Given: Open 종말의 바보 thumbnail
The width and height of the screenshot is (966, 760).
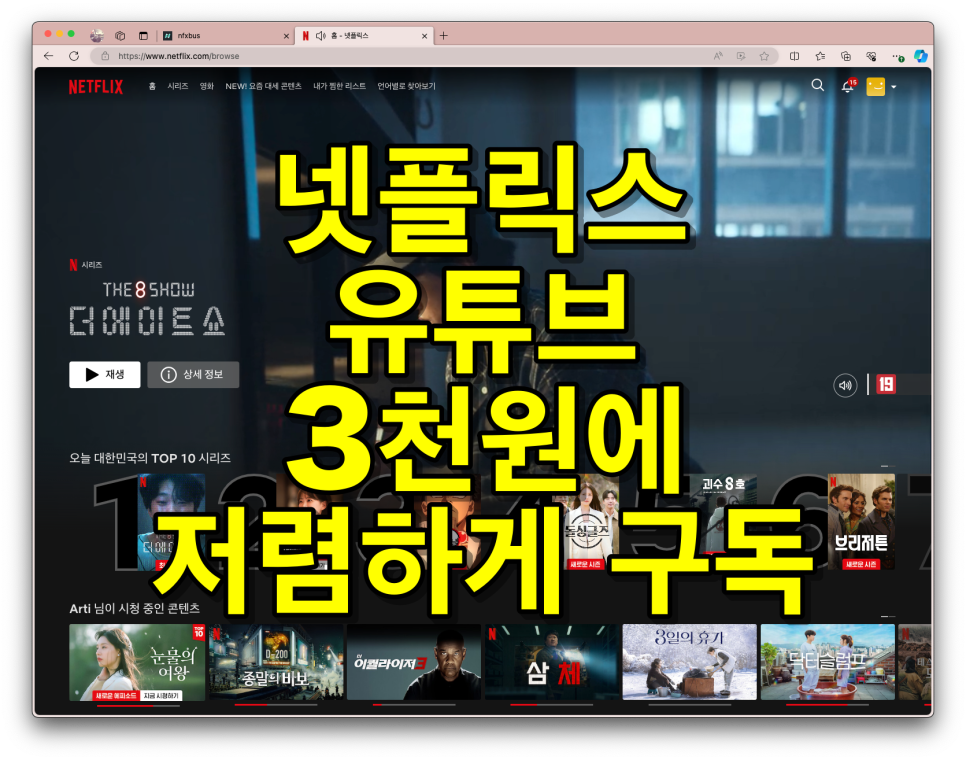Looking at the screenshot, I should pyautogui.click(x=276, y=662).
